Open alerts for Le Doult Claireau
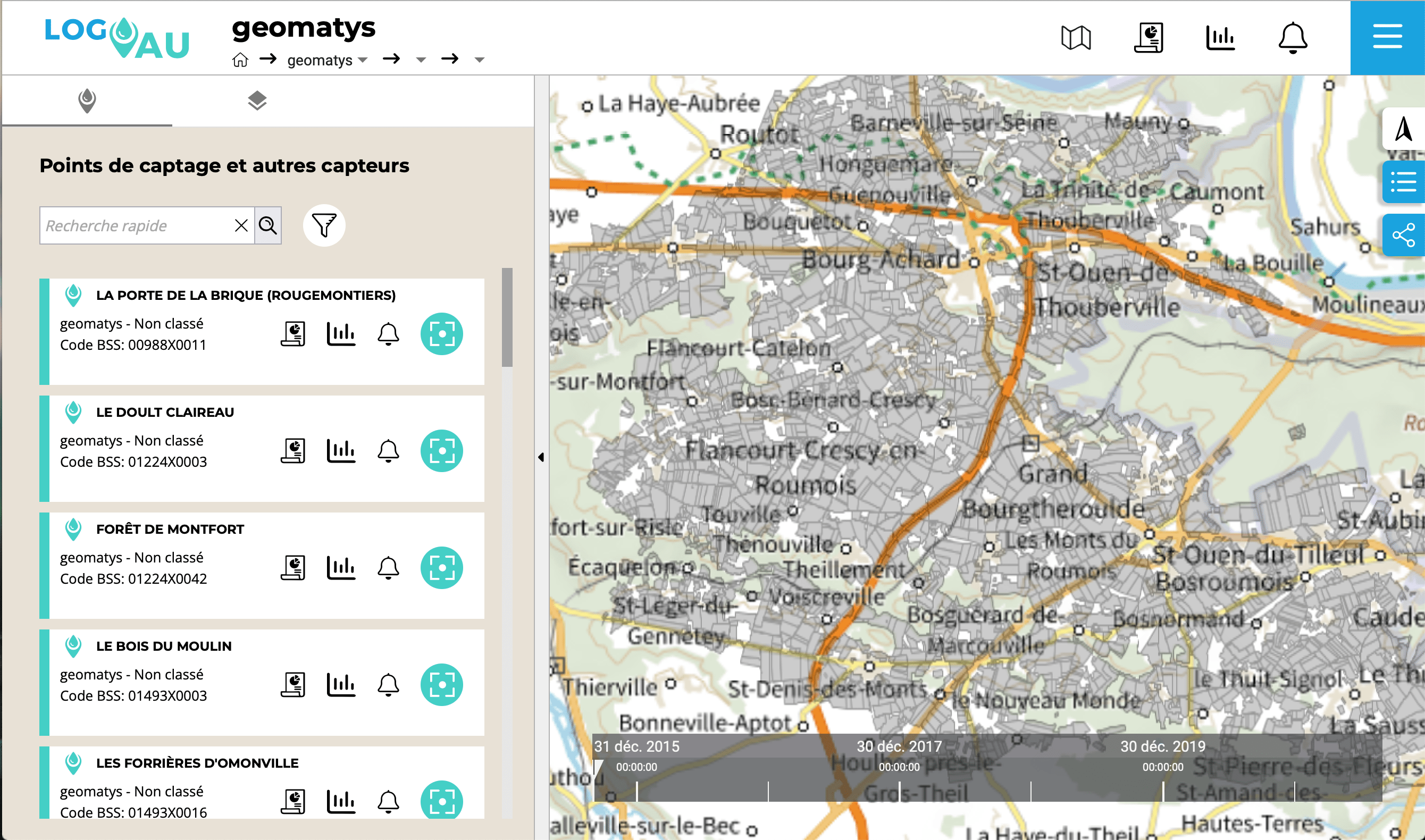This screenshot has width=1425, height=840. click(388, 451)
